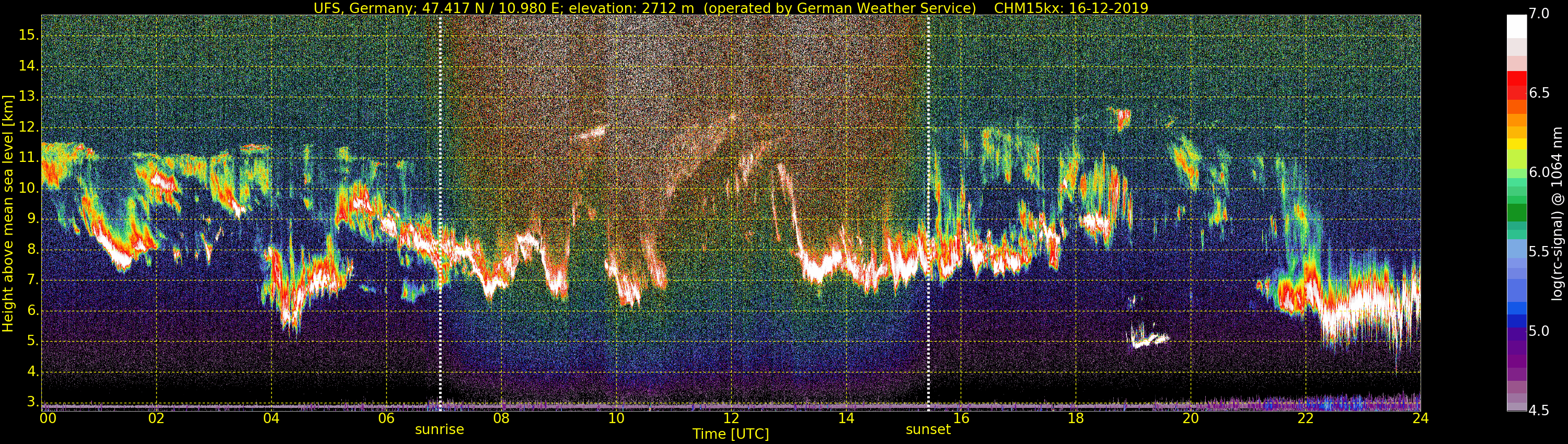The width and height of the screenshot is (1568, 444).
Task: Click the x-axis tick label '12'
Action: coord(731,418)
